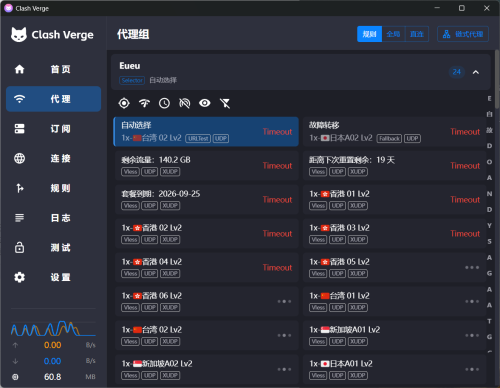
Task: Retest Timeout delay on 香港 04 card
Action: 277,268
